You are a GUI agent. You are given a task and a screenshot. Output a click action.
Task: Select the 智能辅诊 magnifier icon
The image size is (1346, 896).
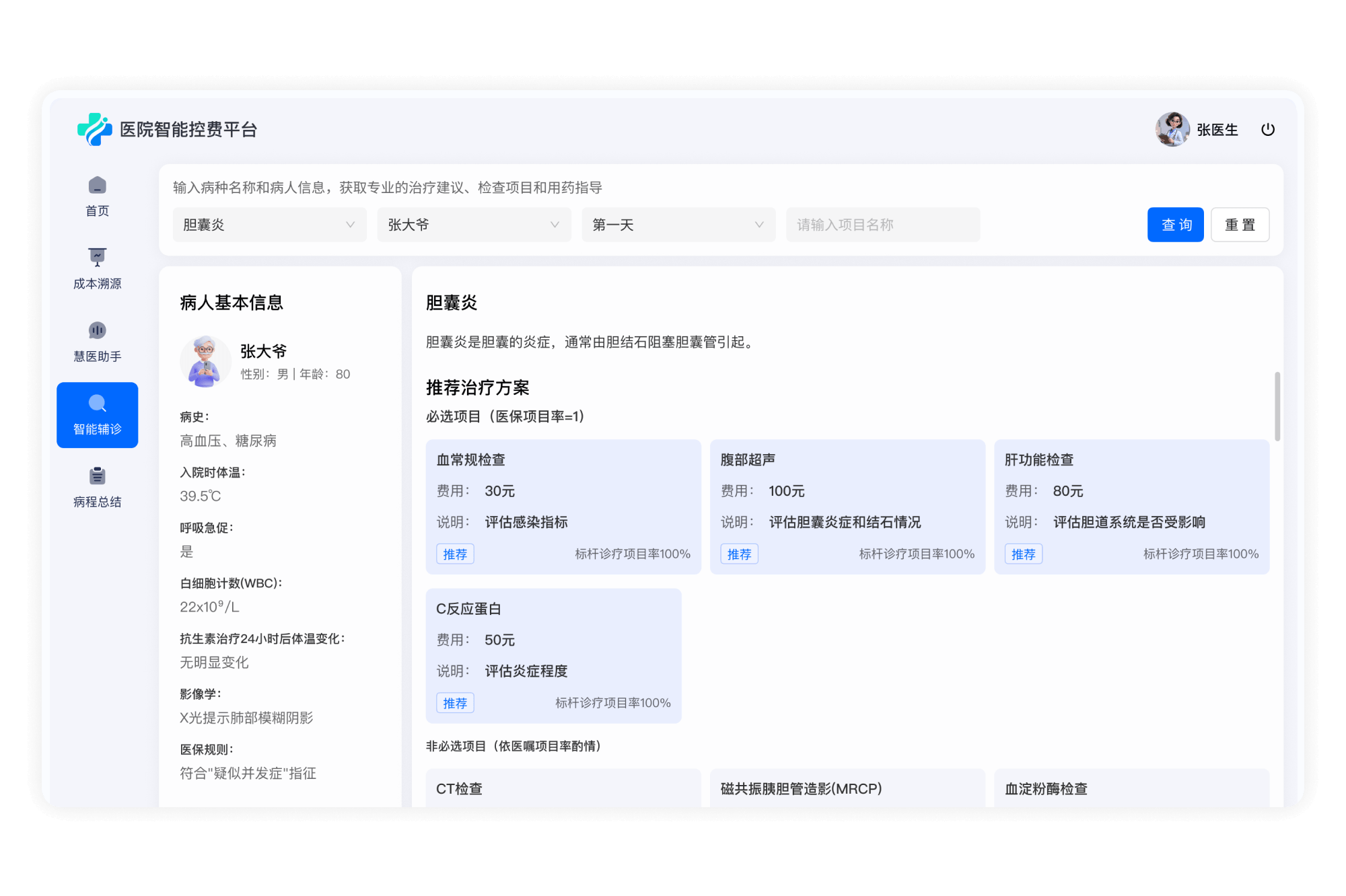pyautogui.click(x=97, y=404)
